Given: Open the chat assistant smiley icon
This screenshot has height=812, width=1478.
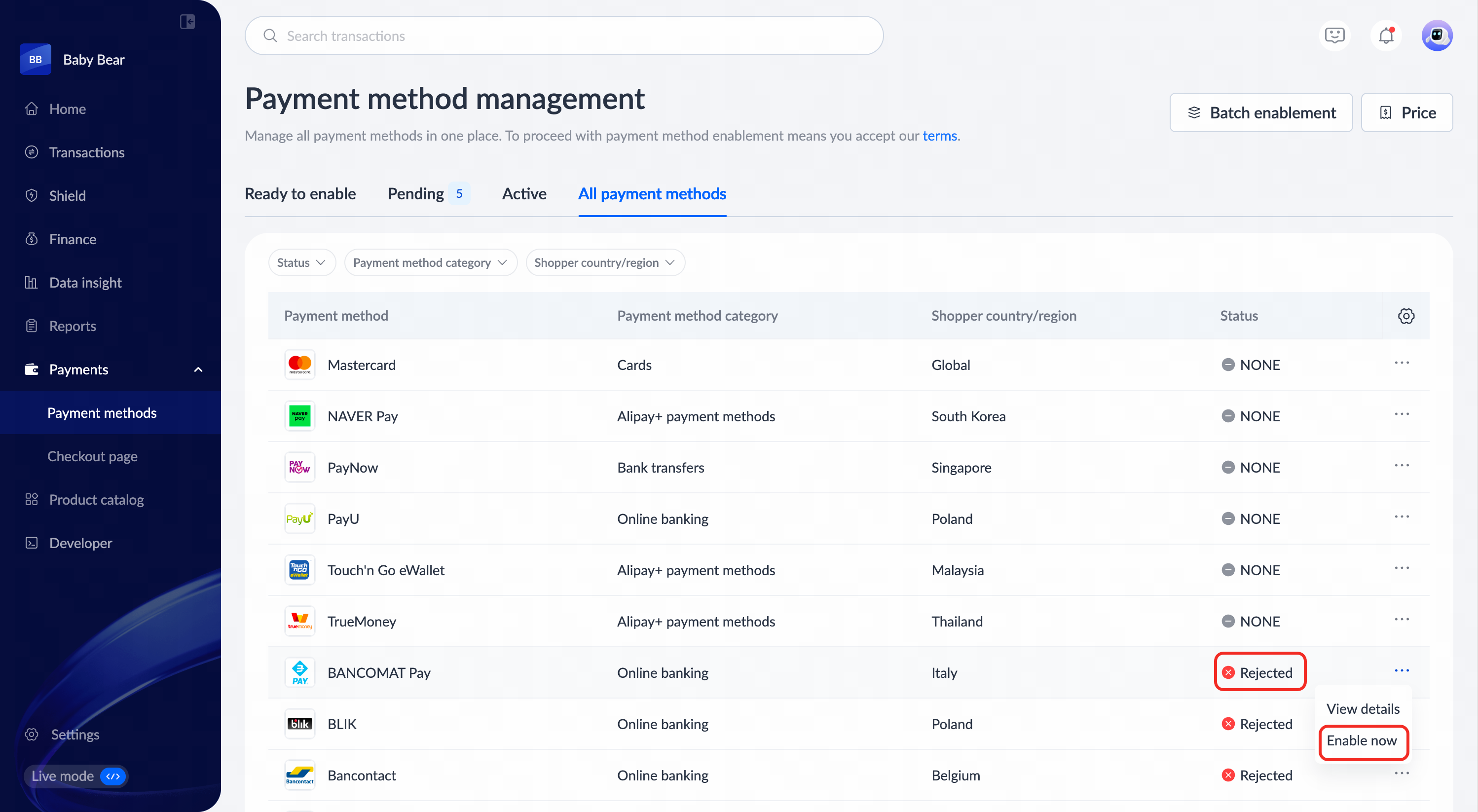Looking at the screenshot, I should (x=1334, y=36).
